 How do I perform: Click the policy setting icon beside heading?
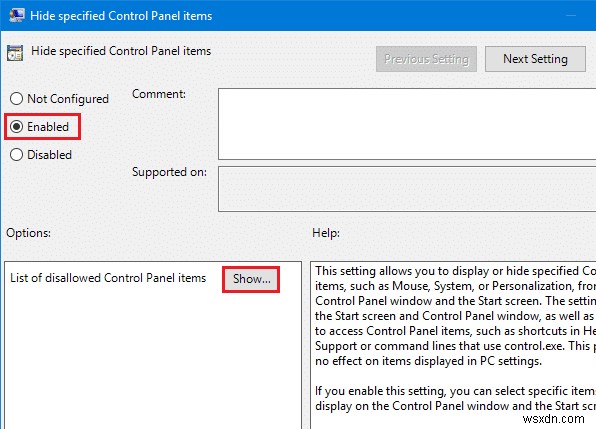pyautogui.click(x=15, y=53)
